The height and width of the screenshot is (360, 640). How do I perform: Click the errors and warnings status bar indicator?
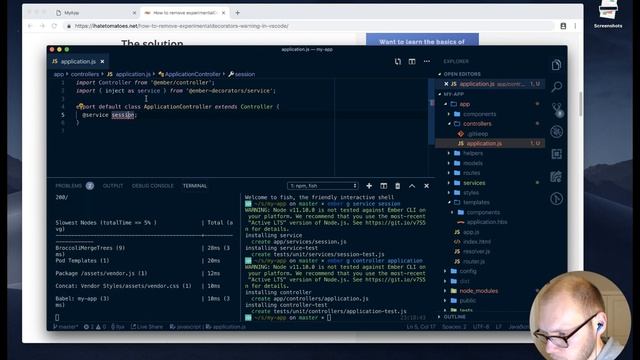(x=95, y=327)
